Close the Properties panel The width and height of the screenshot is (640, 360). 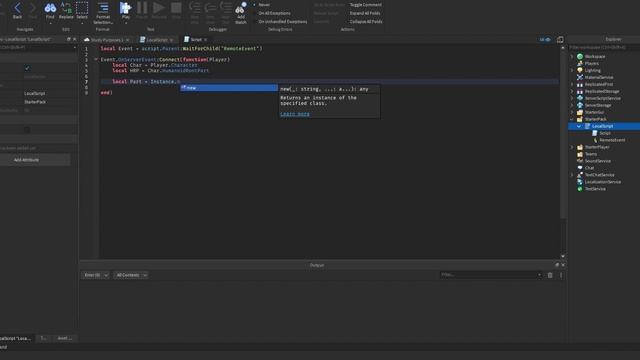[x=74, y=39]
